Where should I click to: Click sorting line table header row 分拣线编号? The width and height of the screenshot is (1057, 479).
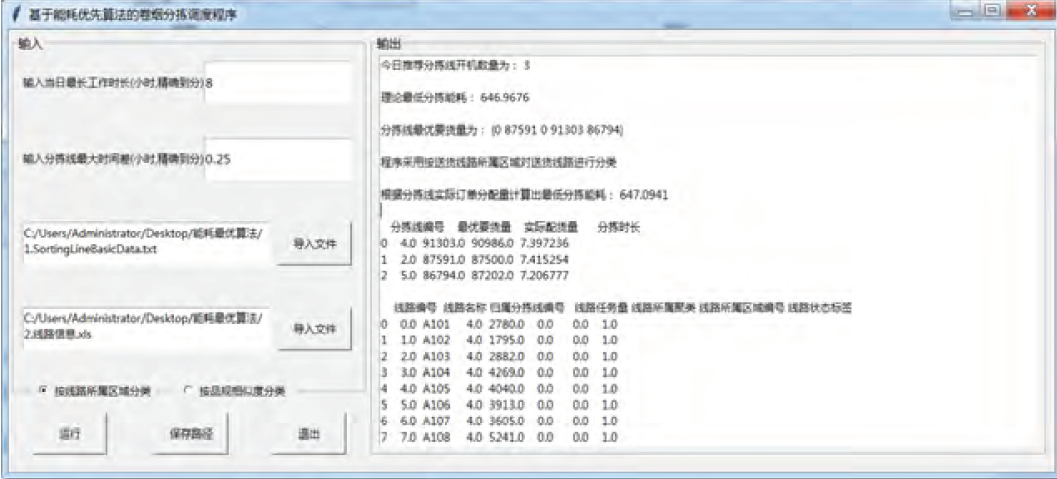point(515,227)
